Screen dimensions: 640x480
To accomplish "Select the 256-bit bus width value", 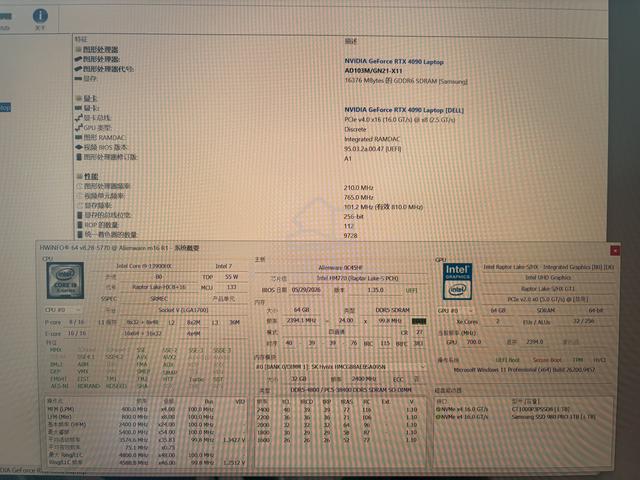I will click(x=353, y=217).
